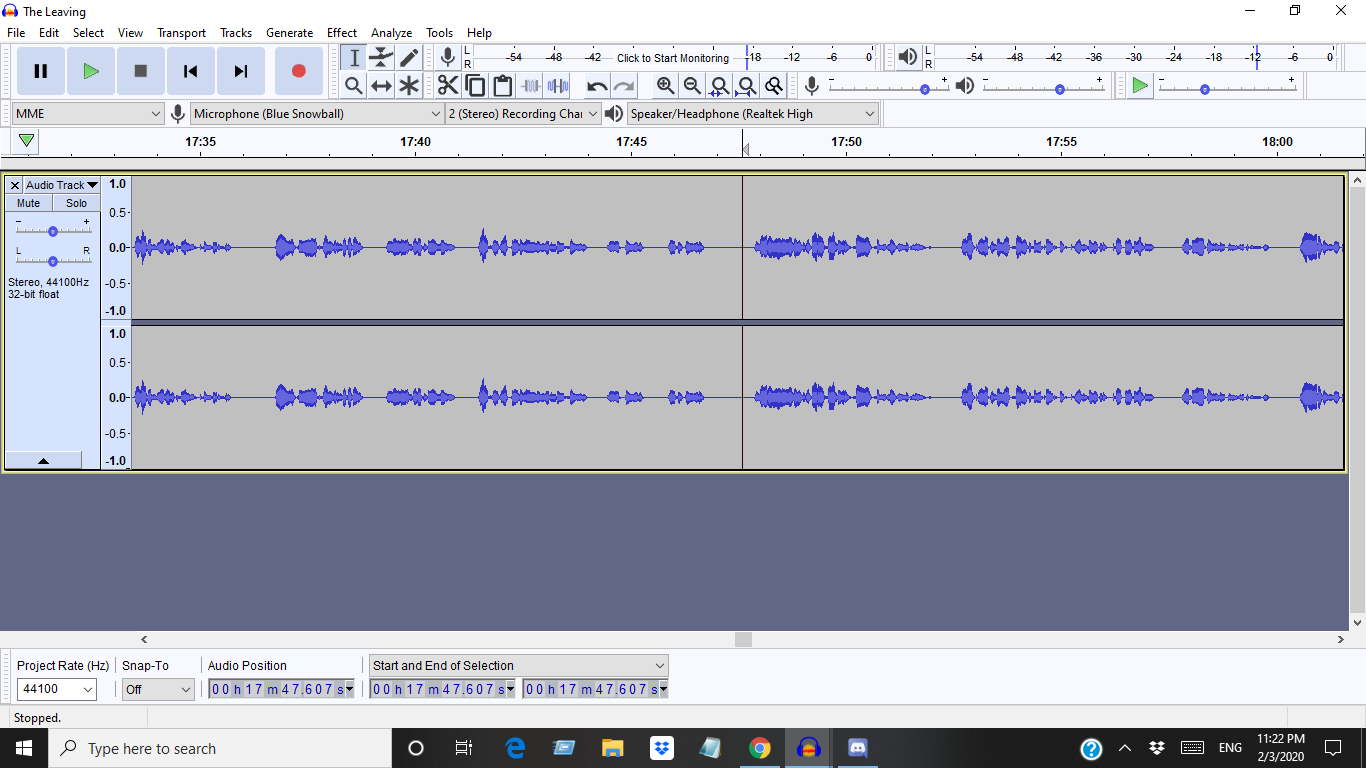This screenshot has width=1366, height=768.
Task: Select the Envelope tool
Action: [x=381, y=58]
